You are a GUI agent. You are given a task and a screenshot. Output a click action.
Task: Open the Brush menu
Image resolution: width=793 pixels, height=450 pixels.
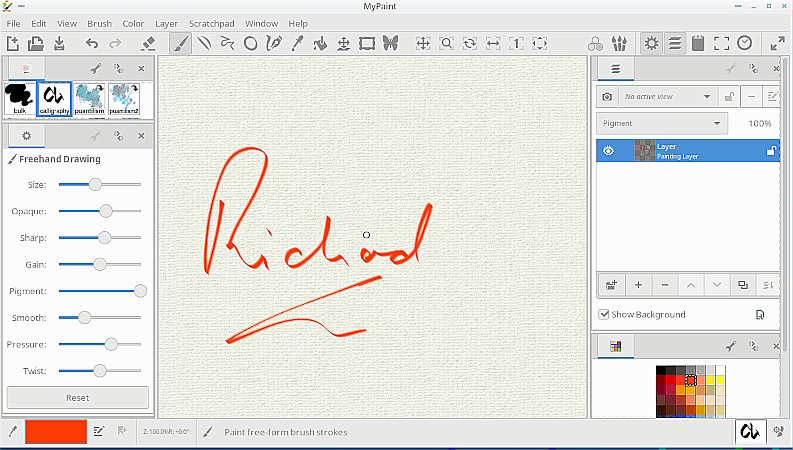pos(99,23)
